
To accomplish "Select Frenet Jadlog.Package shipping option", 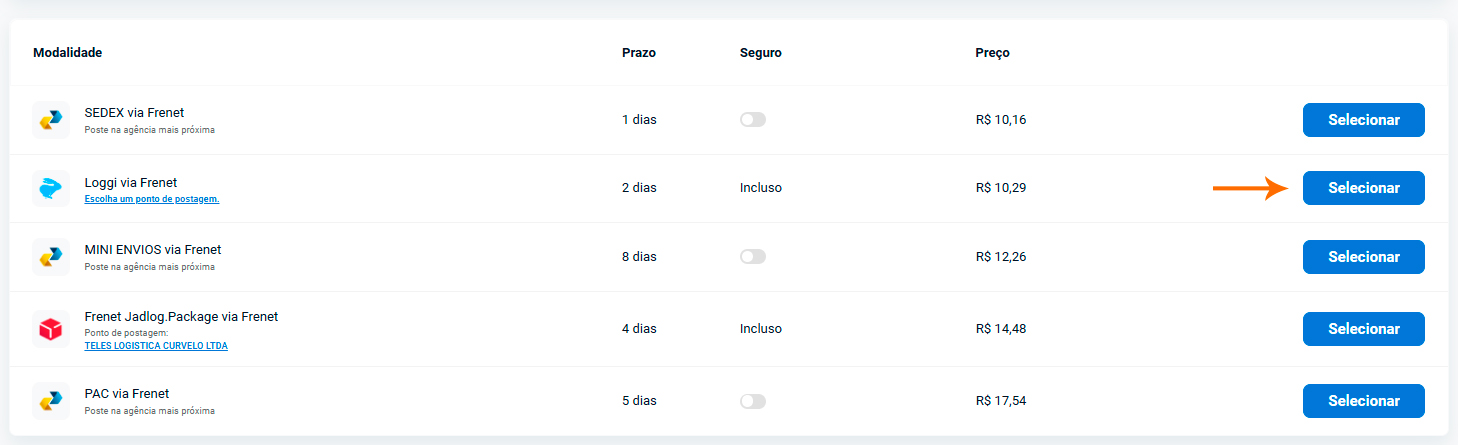I will click(x=1363, y=329).
